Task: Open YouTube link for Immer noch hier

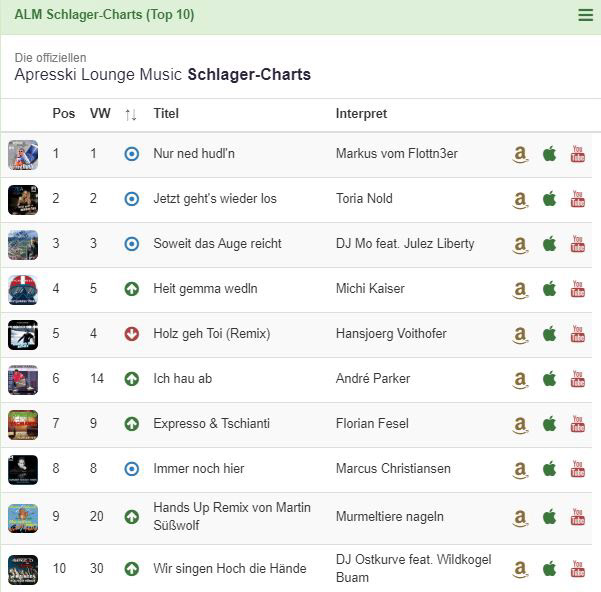Action: (x=577, y=469)
